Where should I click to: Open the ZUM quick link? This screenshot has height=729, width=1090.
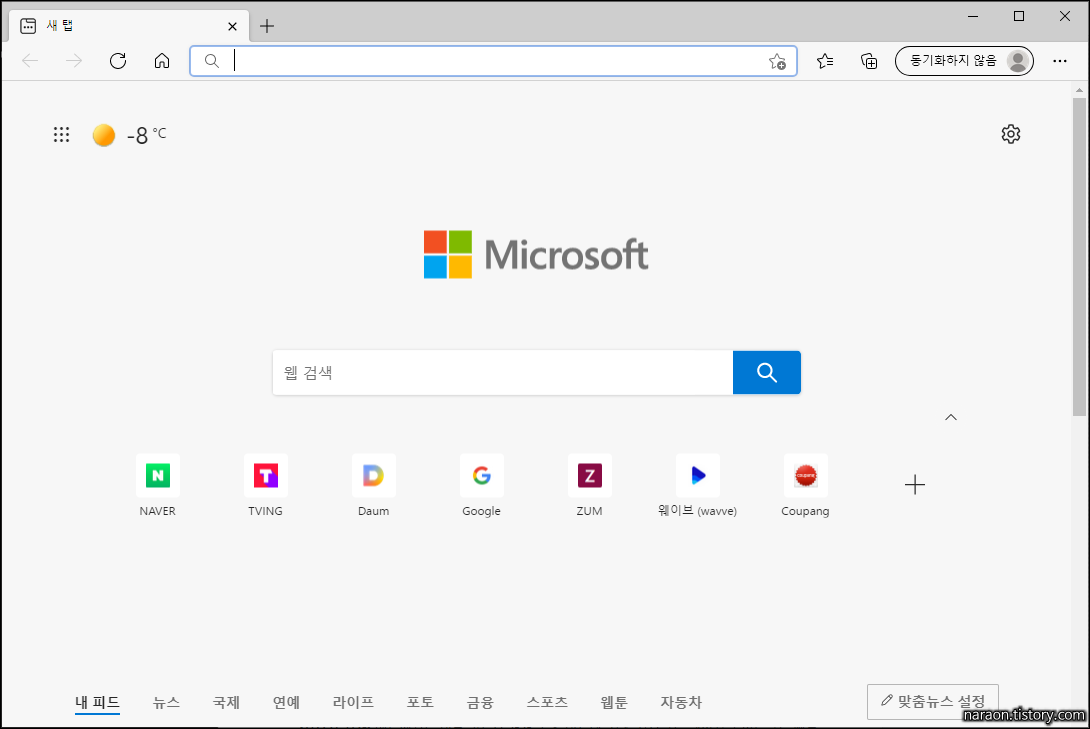[589, 486]
